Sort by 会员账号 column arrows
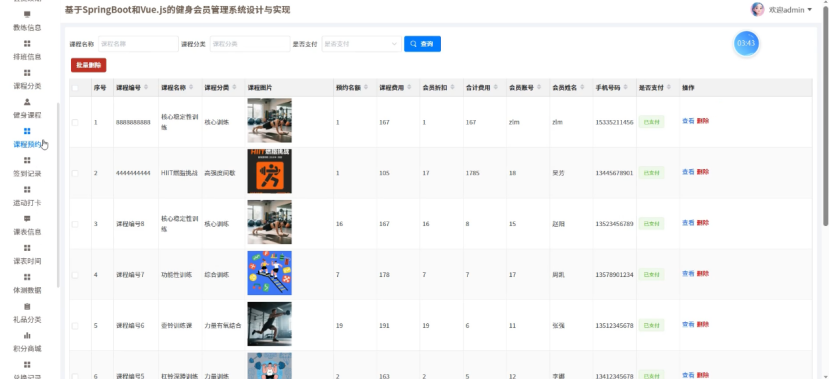Viewport: 829px width, 379px height. pyautogui.click(x=539, y=87)
